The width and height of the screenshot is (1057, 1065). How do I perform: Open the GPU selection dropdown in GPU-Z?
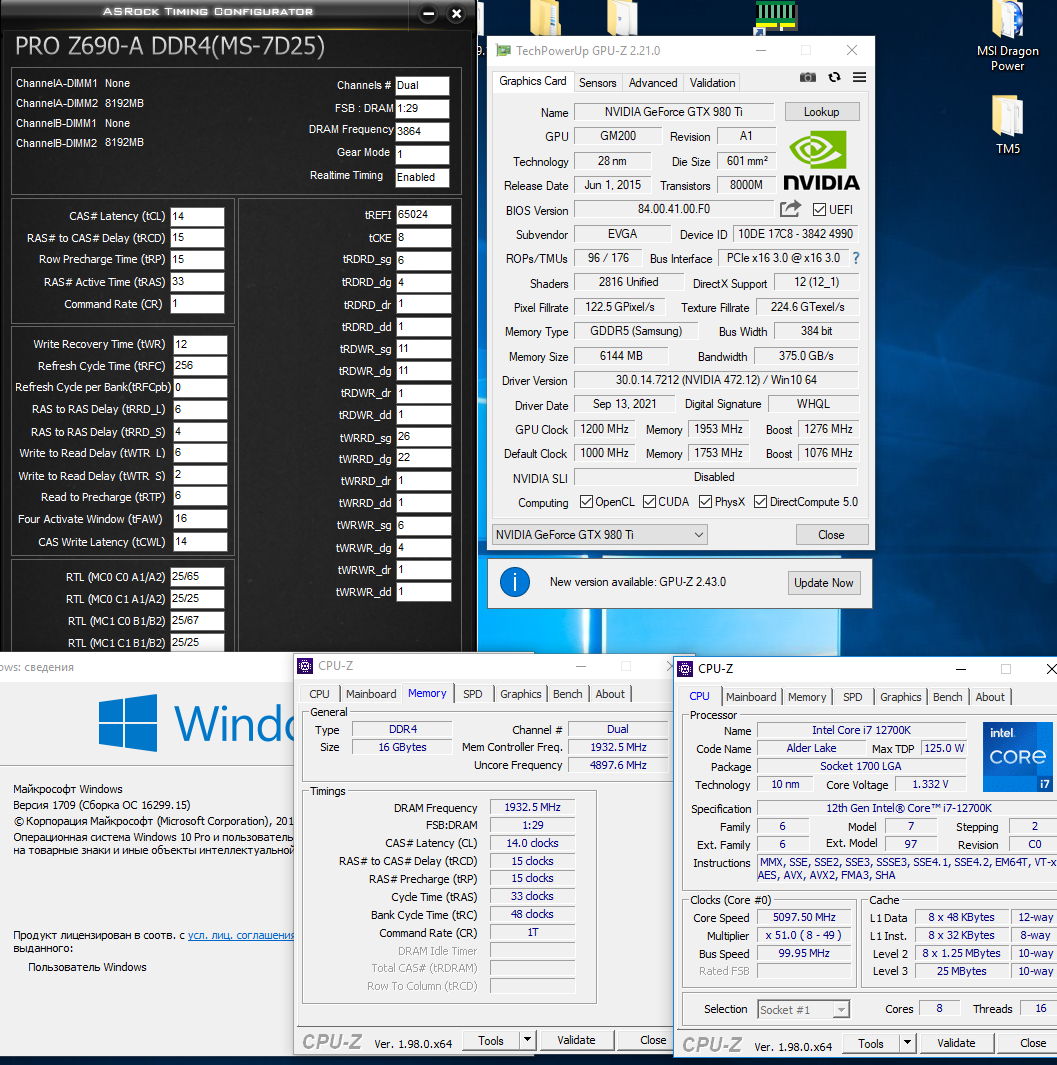(599, 535)
